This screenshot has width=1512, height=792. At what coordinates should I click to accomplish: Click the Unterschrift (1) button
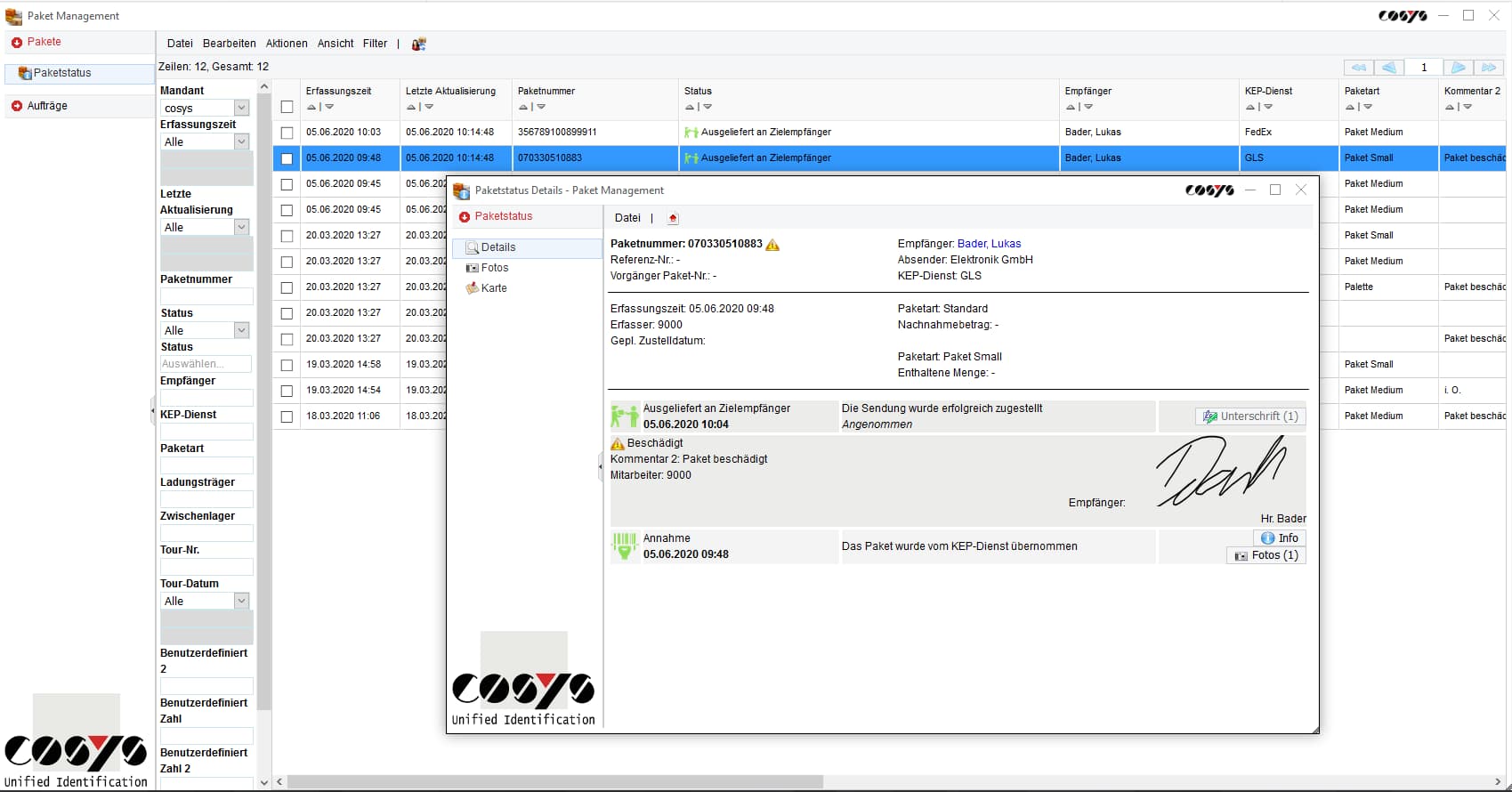(x=1250, y=416)
